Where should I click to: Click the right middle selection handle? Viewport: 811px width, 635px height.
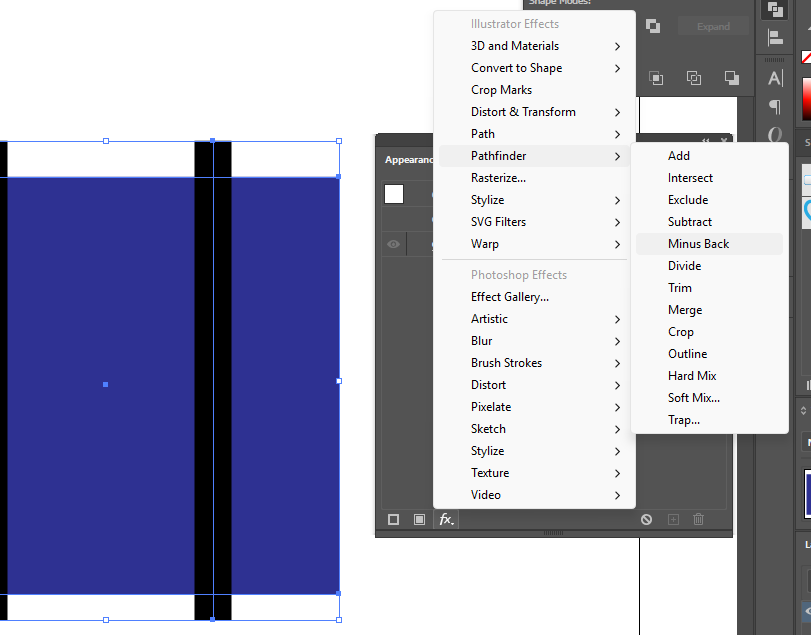coord(339,381)
